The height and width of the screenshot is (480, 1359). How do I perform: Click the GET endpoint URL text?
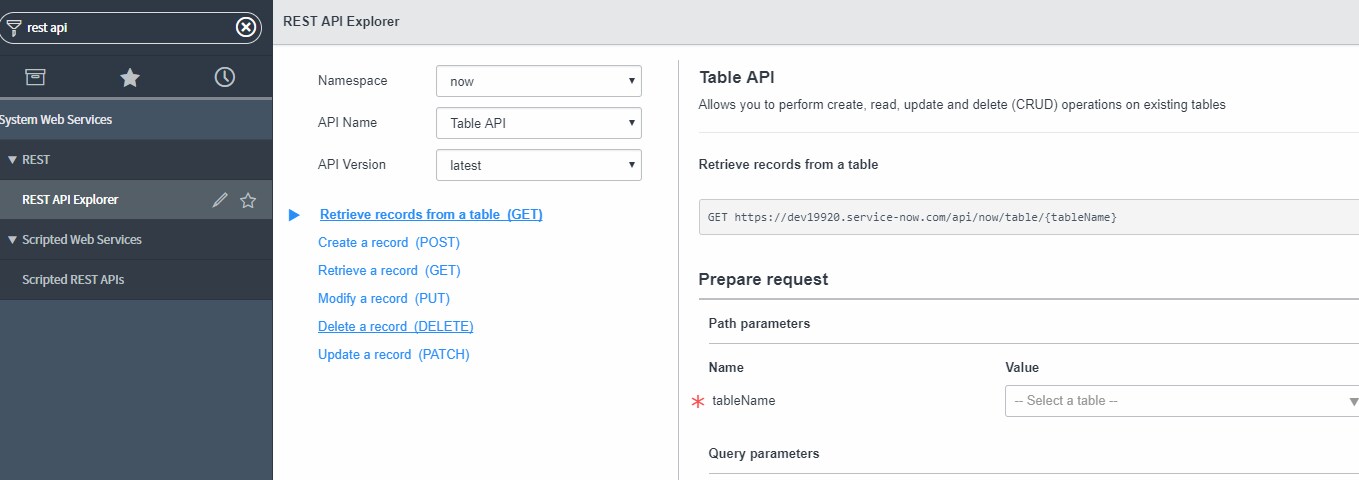coord(912,217)
